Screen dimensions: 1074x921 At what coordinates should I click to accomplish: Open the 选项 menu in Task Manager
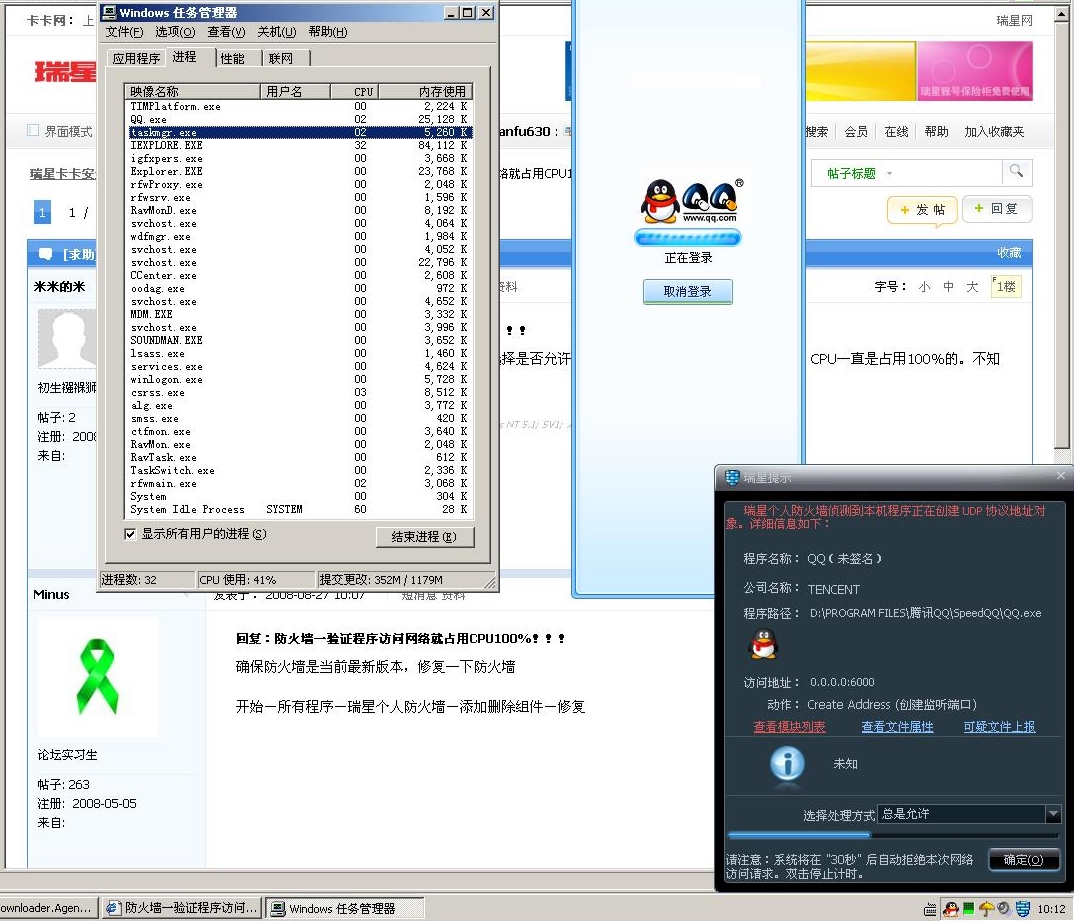[x=175, y=31]
